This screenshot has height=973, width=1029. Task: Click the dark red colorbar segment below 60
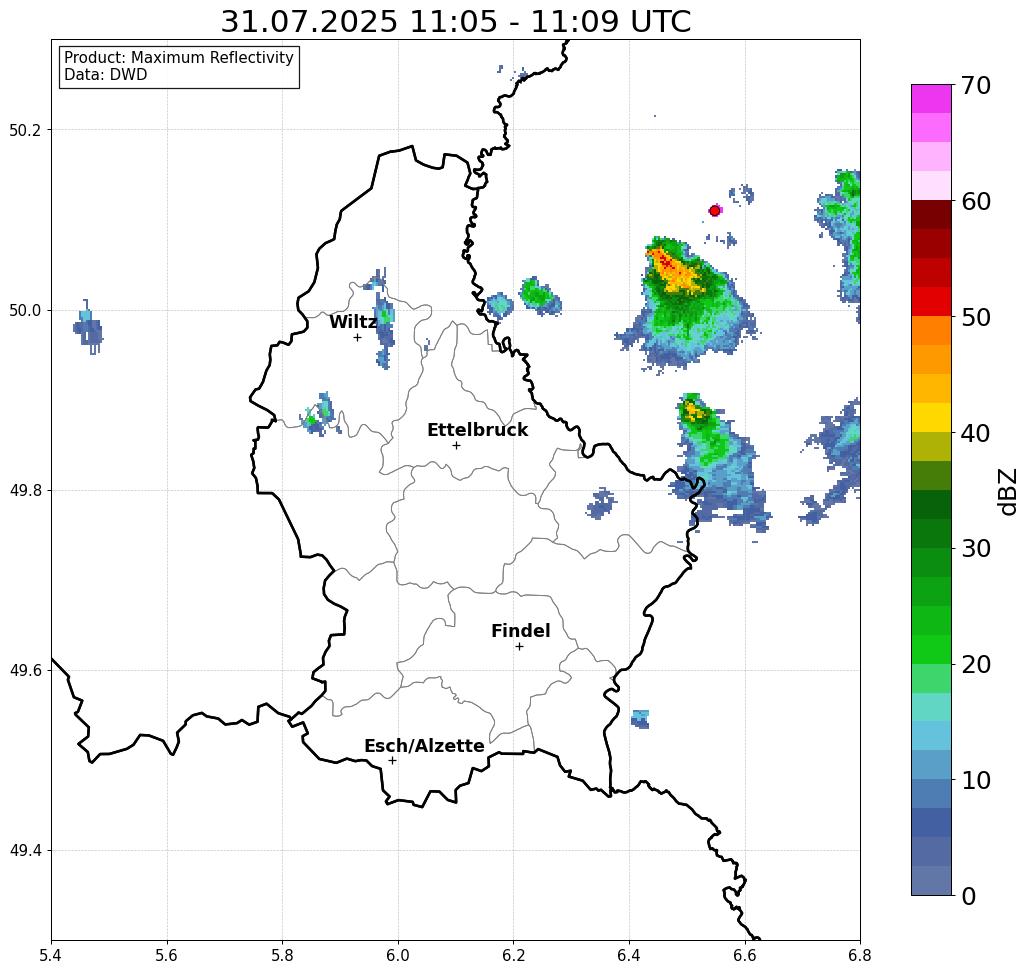[x=931, y=215]
